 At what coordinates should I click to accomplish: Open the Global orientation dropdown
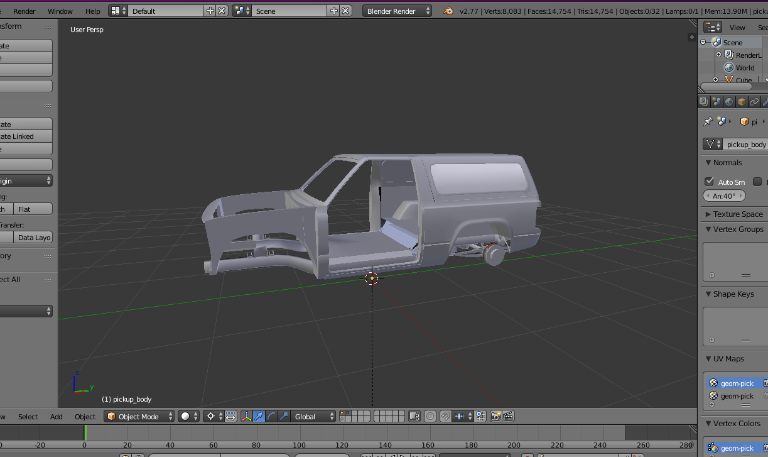[x=313, y=416]
